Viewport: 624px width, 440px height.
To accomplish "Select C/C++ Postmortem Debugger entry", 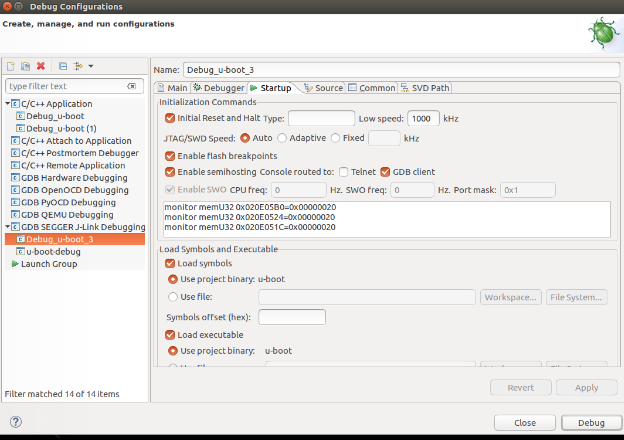I will [x=80, y=153].
